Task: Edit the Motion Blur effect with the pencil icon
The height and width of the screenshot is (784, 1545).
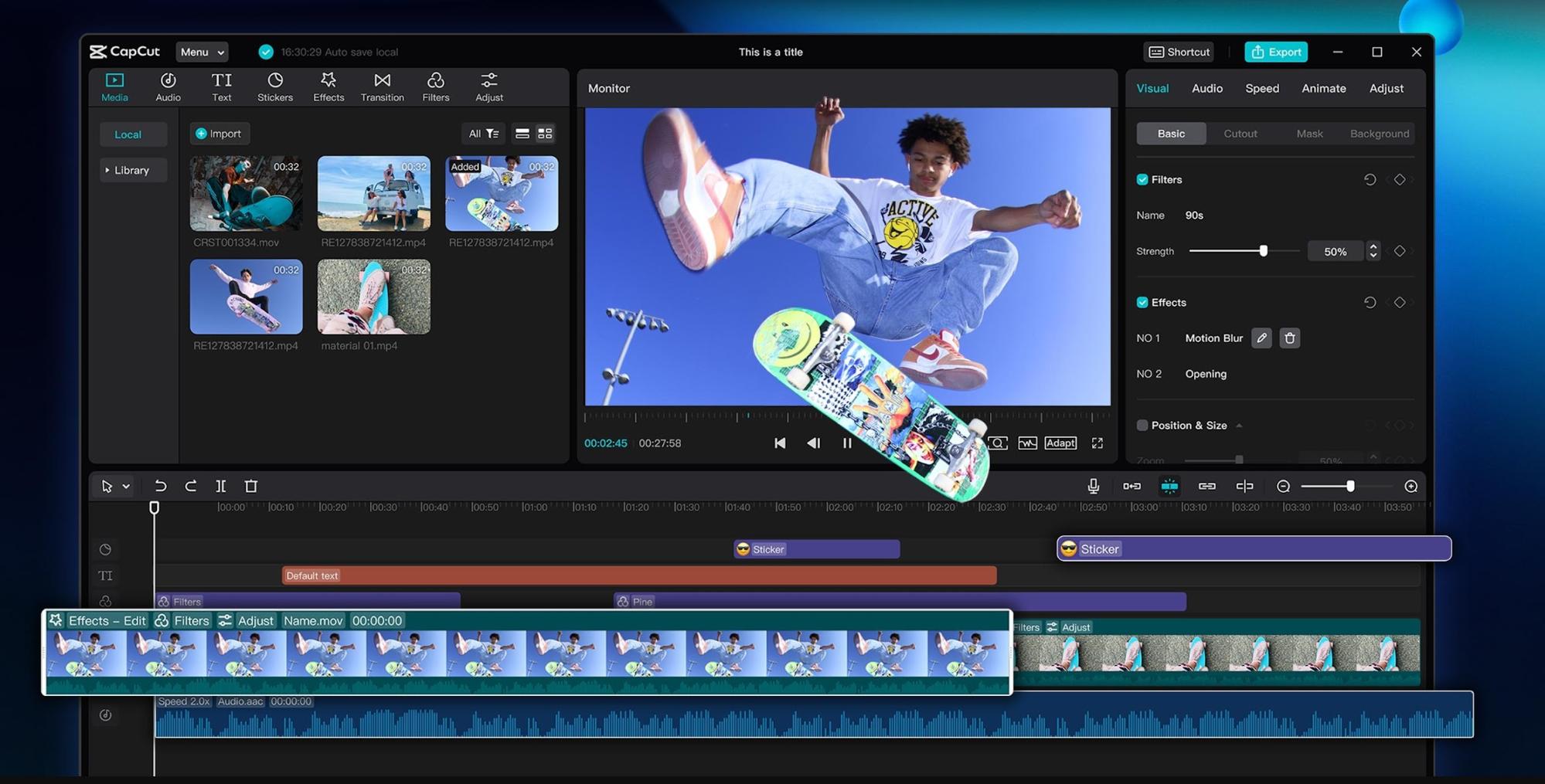Action: pos(1261,338)
